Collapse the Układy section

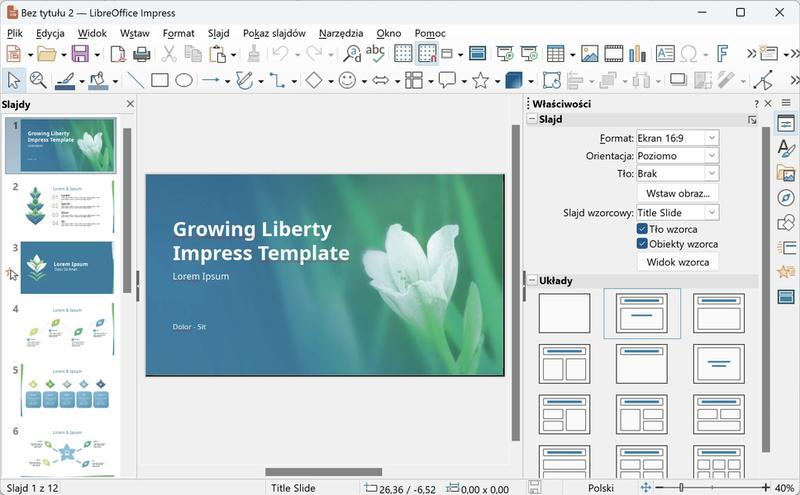(532, 280)
